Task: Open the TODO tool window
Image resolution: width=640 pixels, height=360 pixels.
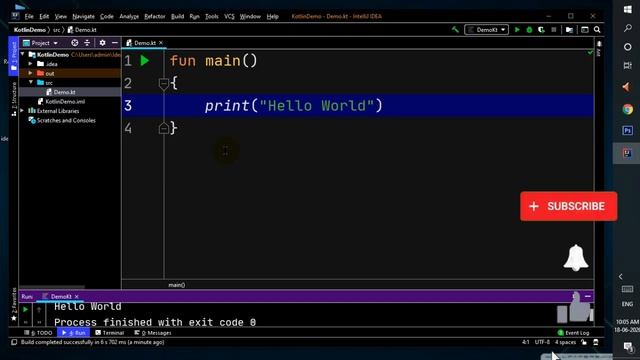Action: click(38, 333)
